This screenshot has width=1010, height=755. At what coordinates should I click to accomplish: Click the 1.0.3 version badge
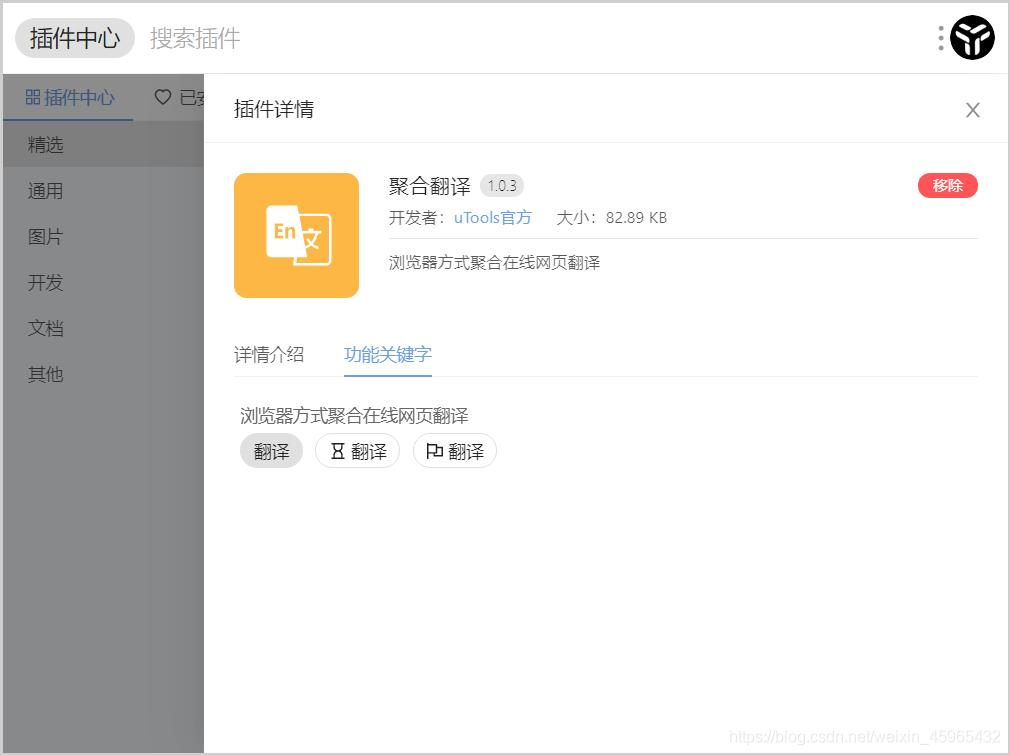pyautogui.click(x=501, y=185)
